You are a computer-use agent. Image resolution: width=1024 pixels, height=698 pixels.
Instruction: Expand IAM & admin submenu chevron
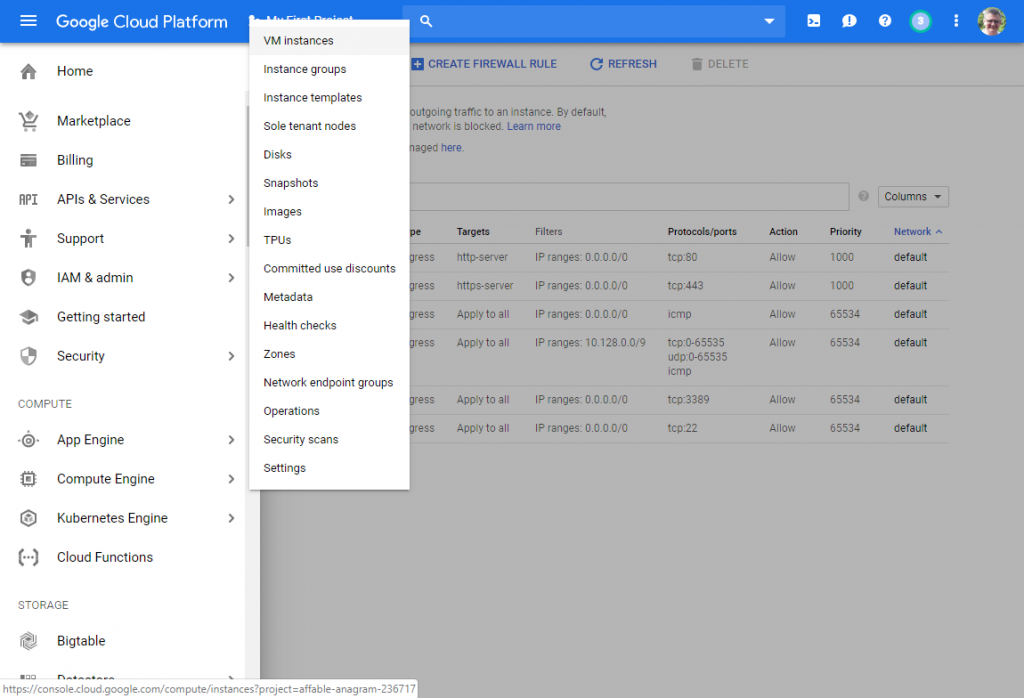231,278
